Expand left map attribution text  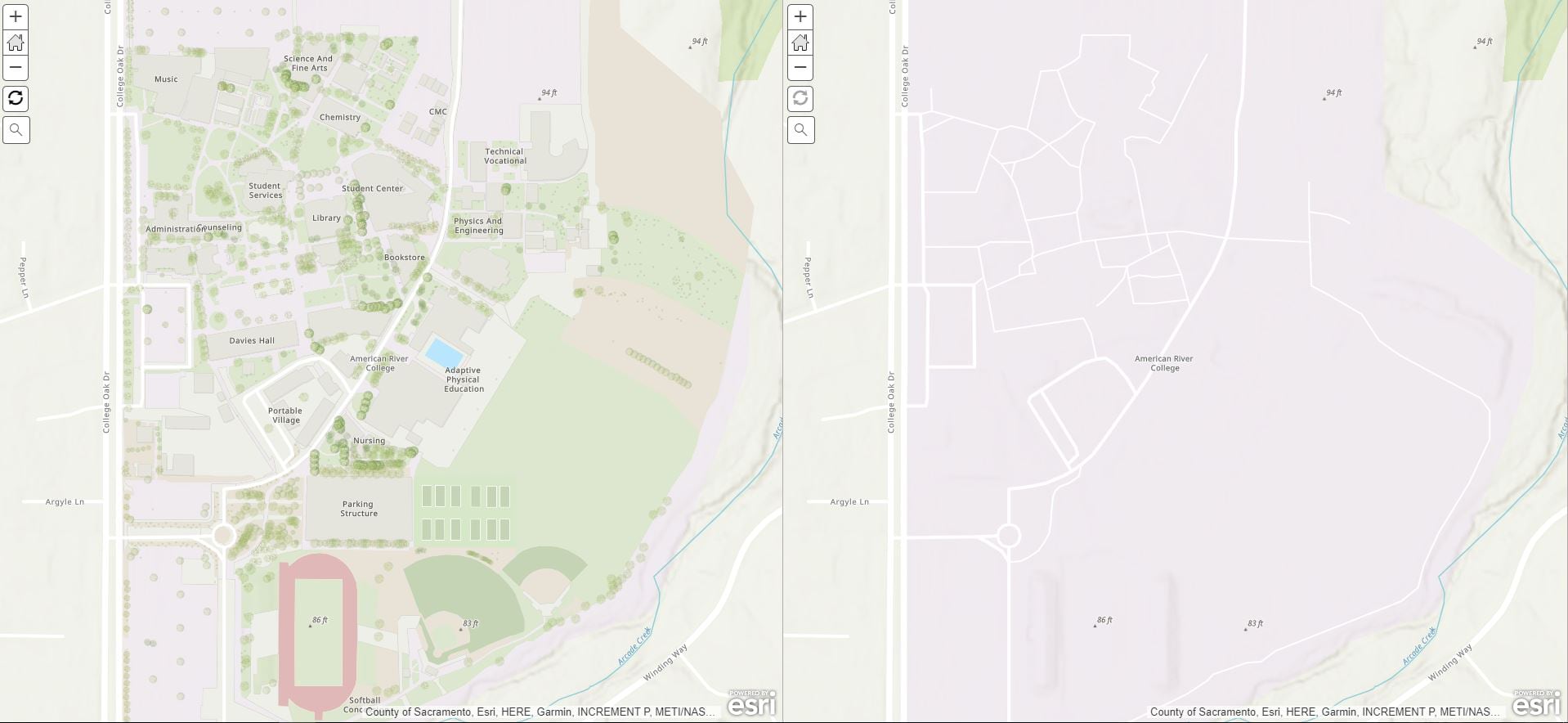coord(540,712)
